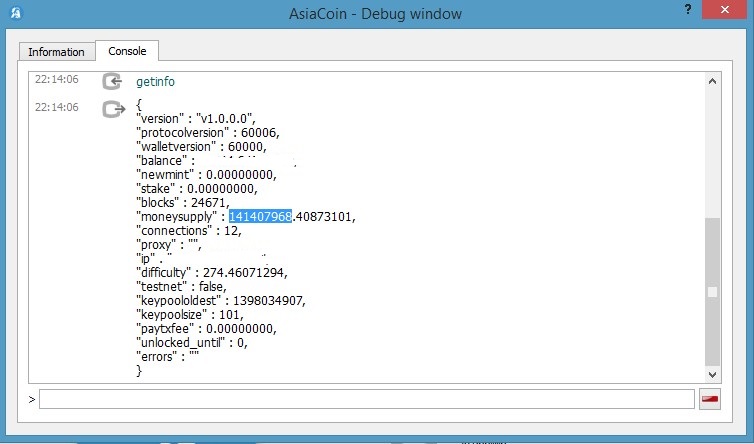This screenshot has height=444, width=754.
Task: Click the highlighted 141407968 moneysupply value
Action: coord(260,216)
